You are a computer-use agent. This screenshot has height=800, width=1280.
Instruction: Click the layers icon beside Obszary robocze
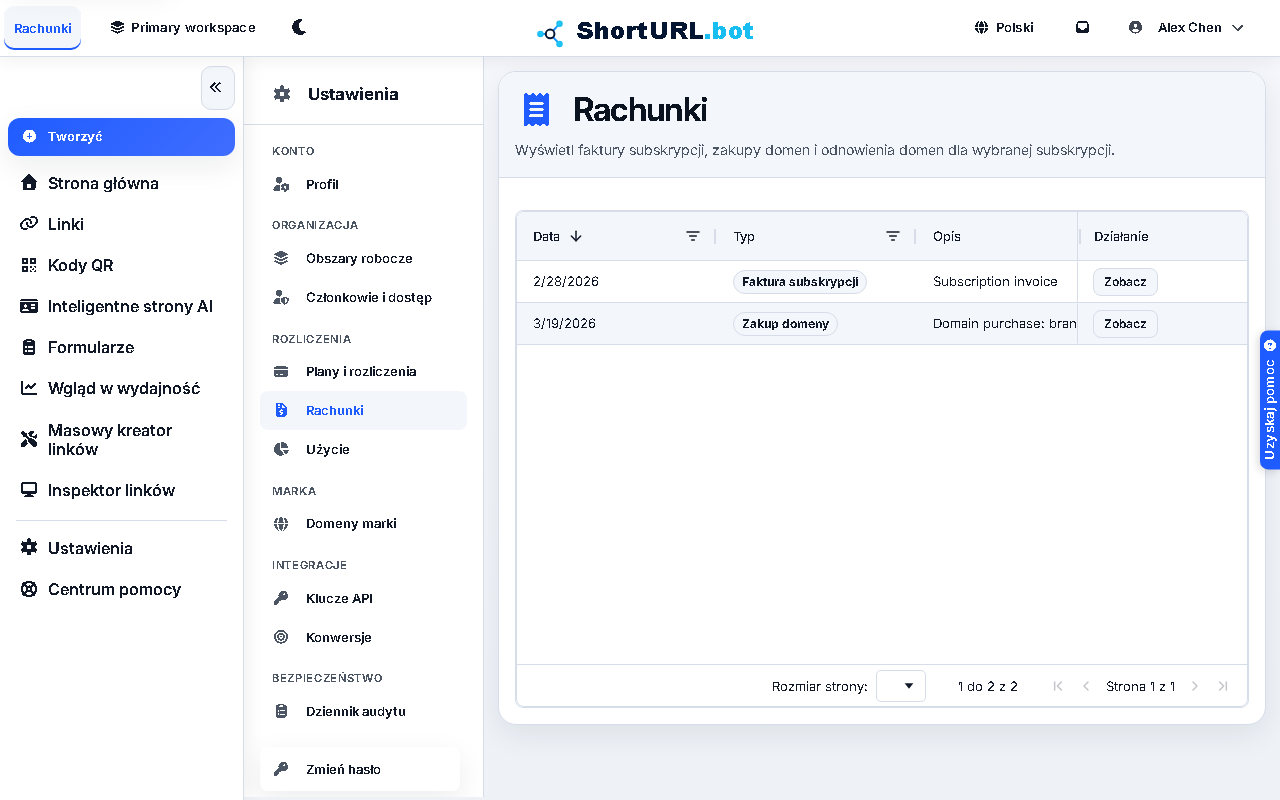tap(282, 258)
